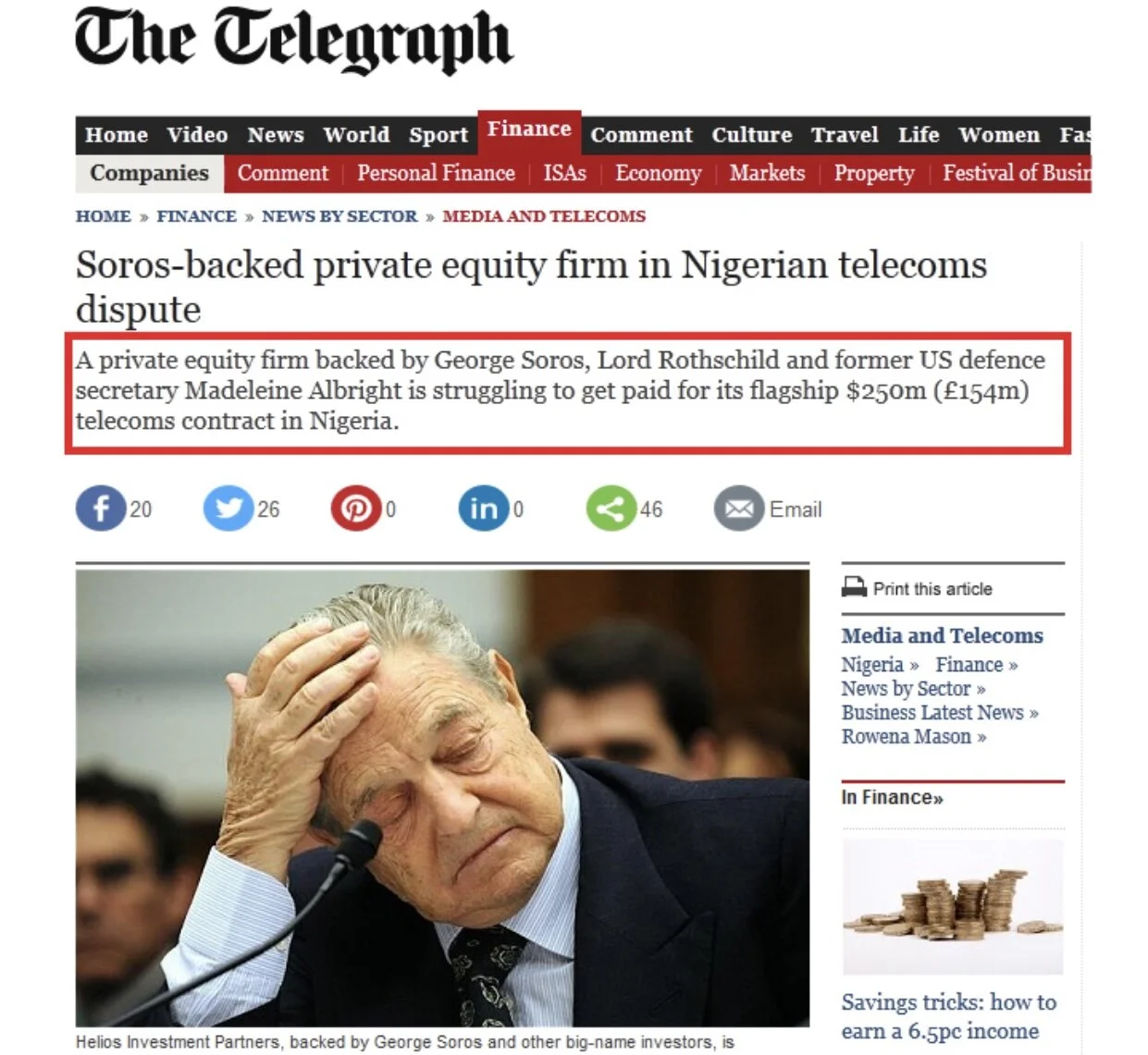Expand the In Finance section heading
The height and width of the screenshot is (1055, 1148).
pyautogui.click(x=892, y=797)
